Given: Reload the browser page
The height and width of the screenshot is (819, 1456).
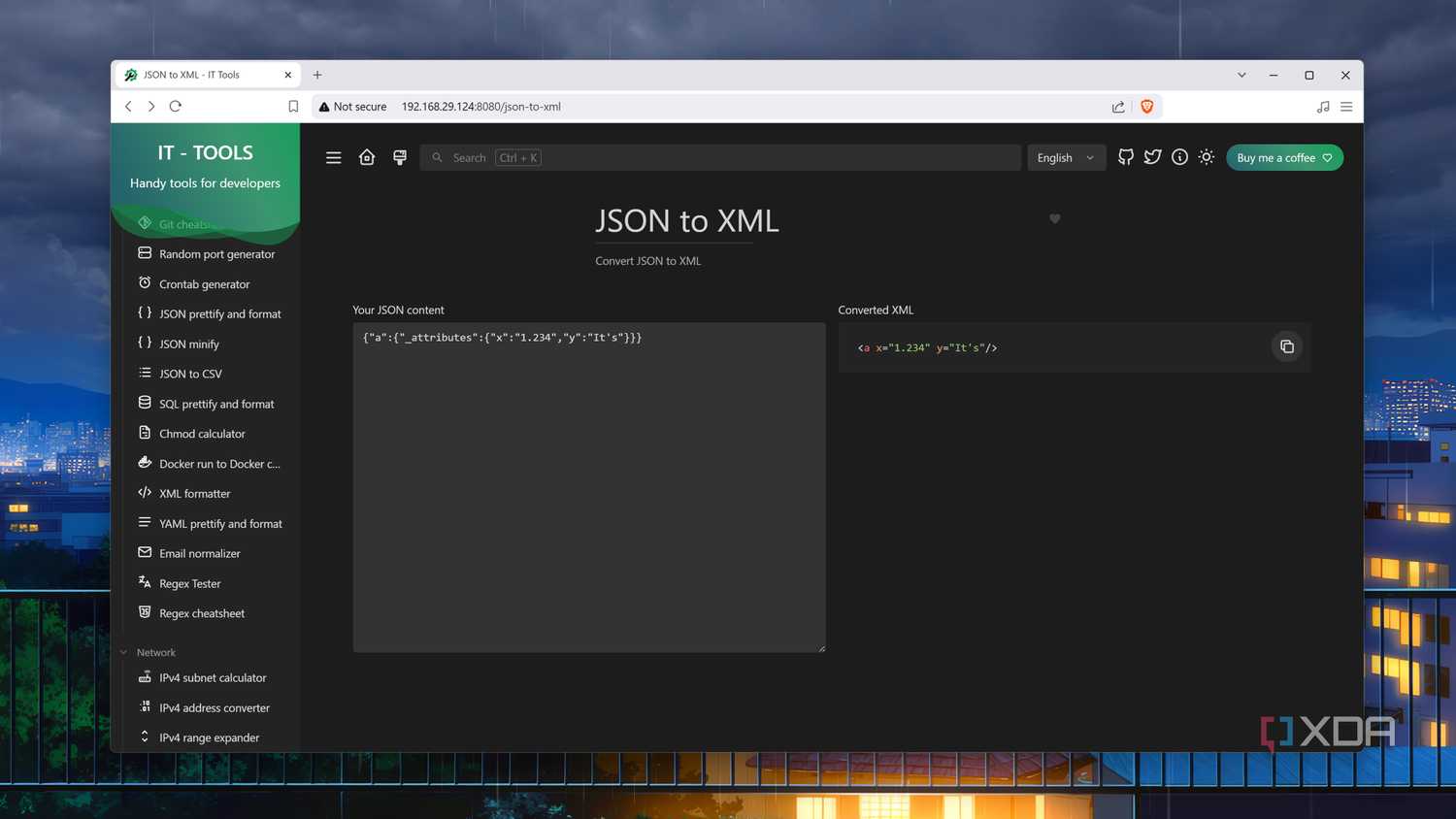Looking at the screenshot, I should pos(176,107).
